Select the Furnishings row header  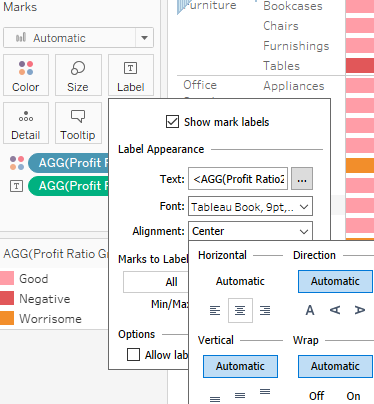pos(296,46)
